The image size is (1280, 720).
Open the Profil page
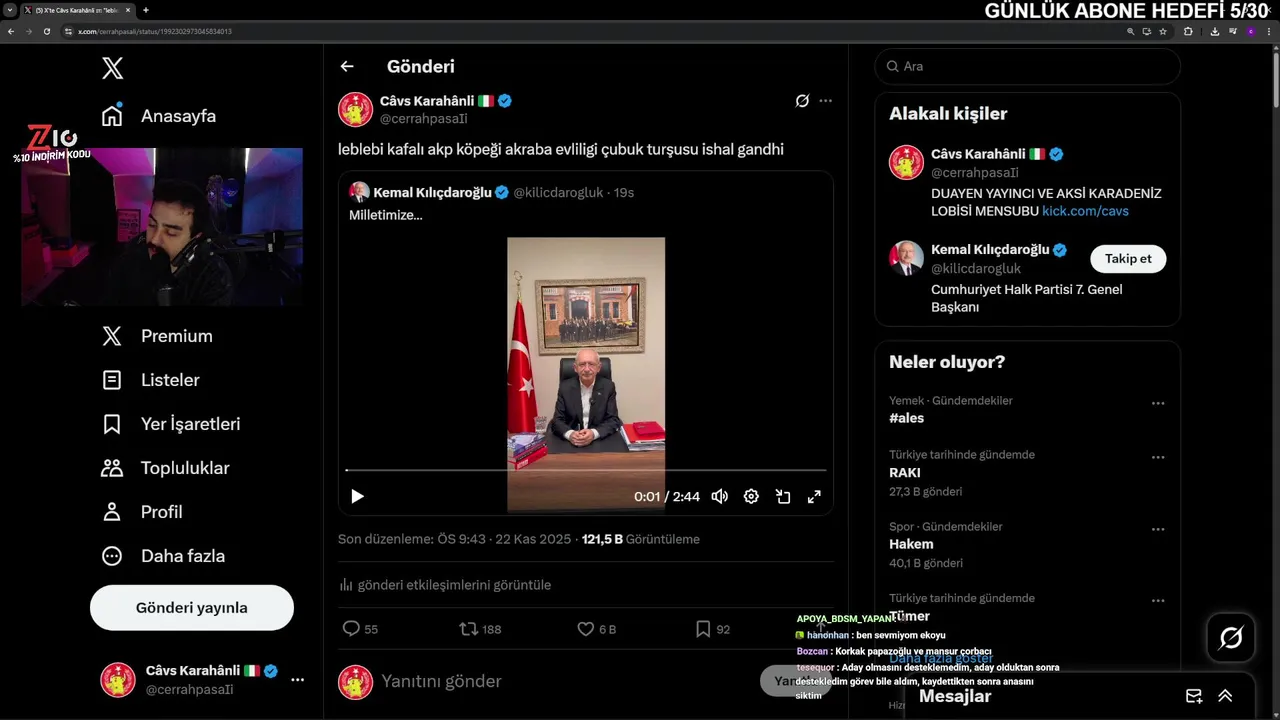(x=141, y=512)
